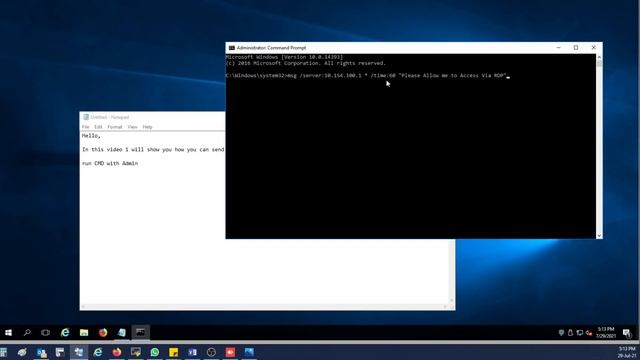Screen dimensions: 640x360
Task: Open the Notepad Edit menu
Action: pyautogui.click(x=98, y=127)
